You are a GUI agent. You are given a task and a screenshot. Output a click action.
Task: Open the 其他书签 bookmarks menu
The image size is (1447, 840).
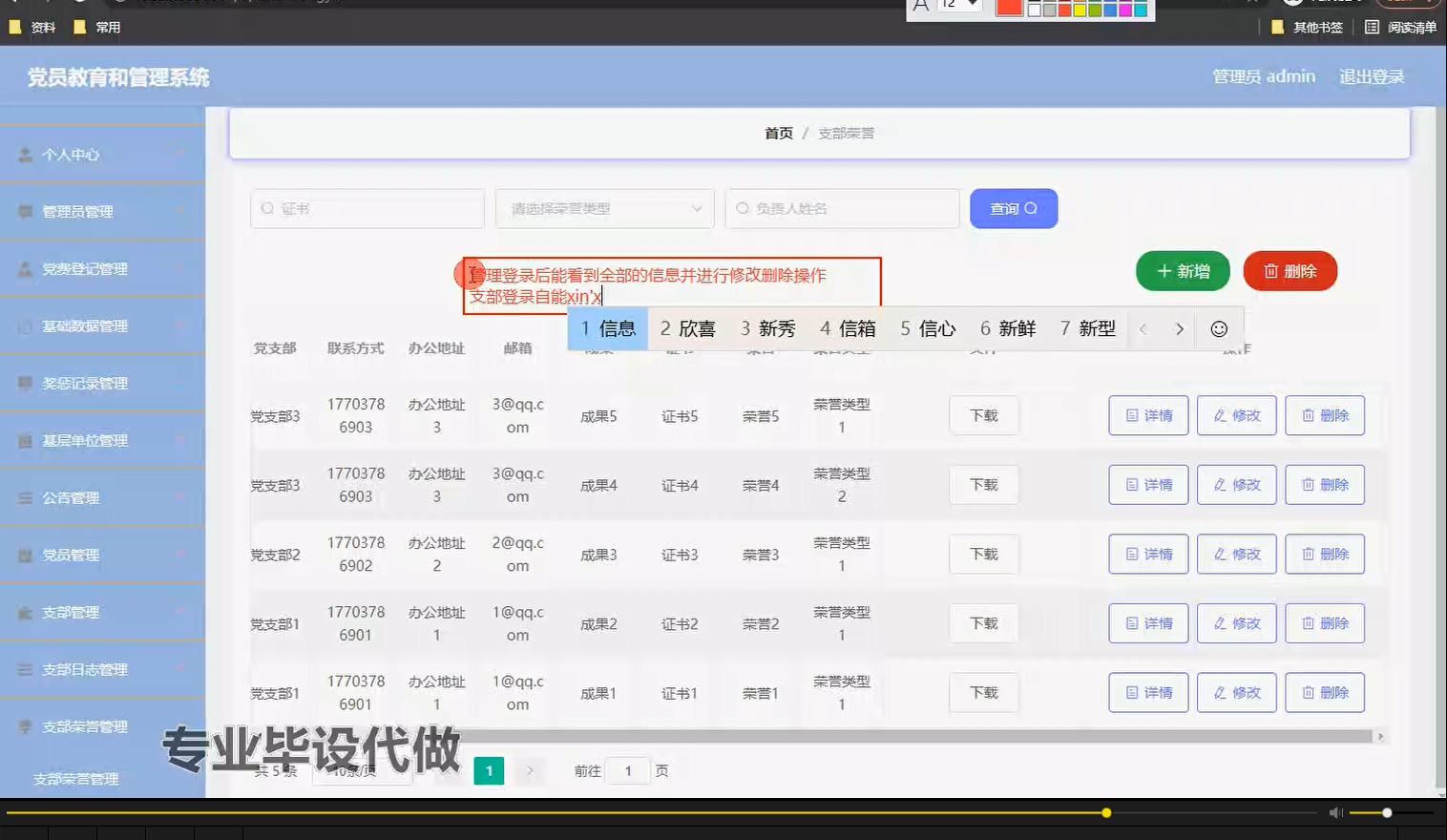[x=1307, y=27]
